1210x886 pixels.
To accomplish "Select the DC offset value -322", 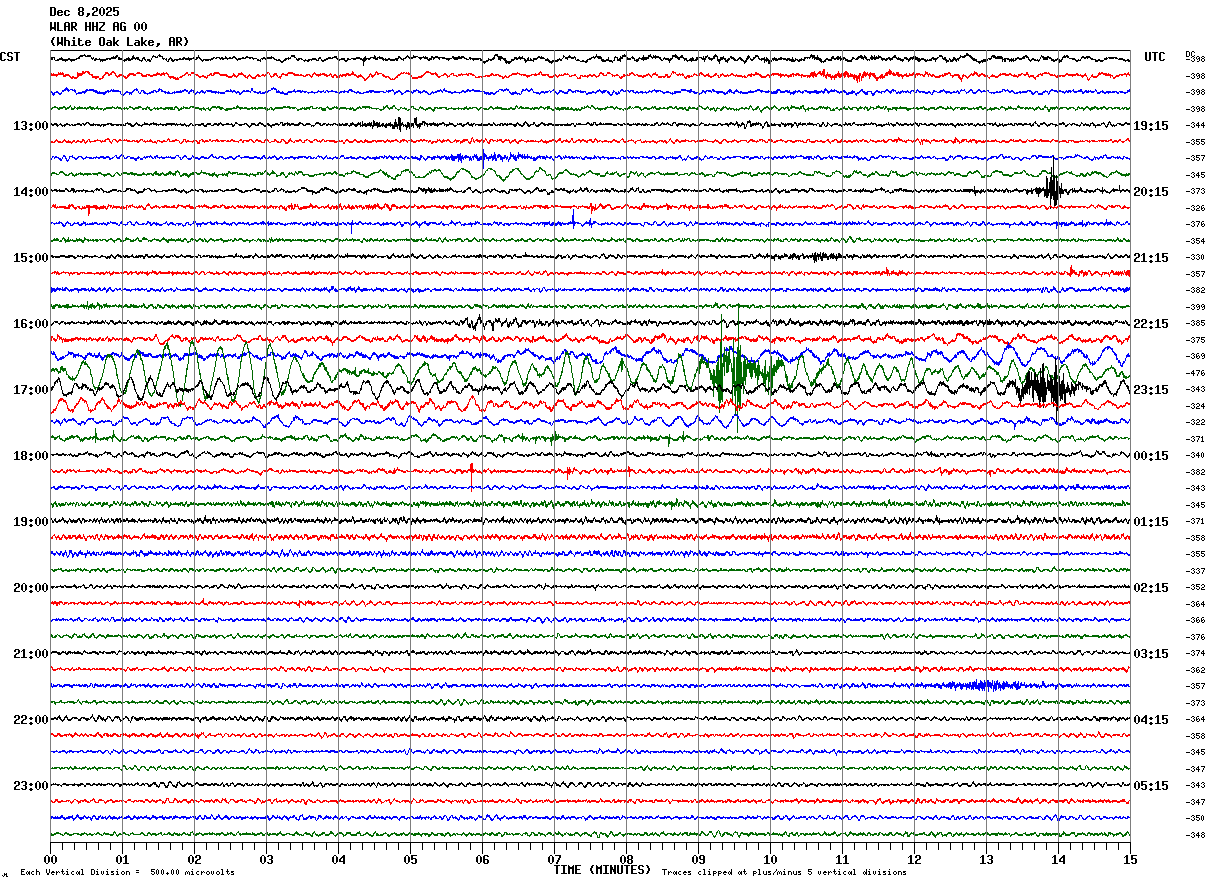I will [x=1195, y=423].
